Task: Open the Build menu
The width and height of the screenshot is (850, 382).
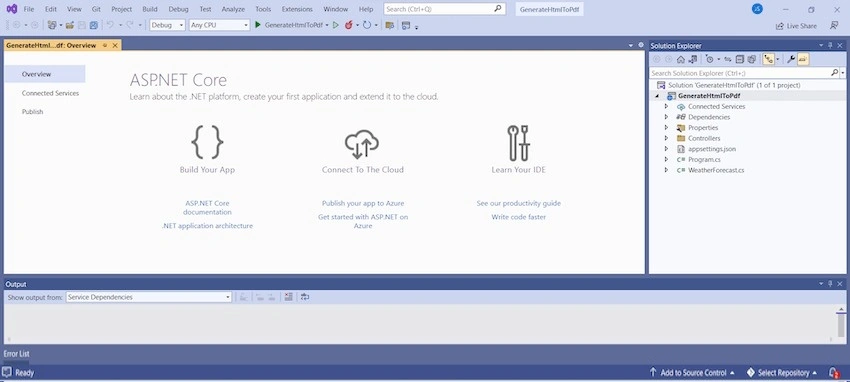Action: click(150, 9)
